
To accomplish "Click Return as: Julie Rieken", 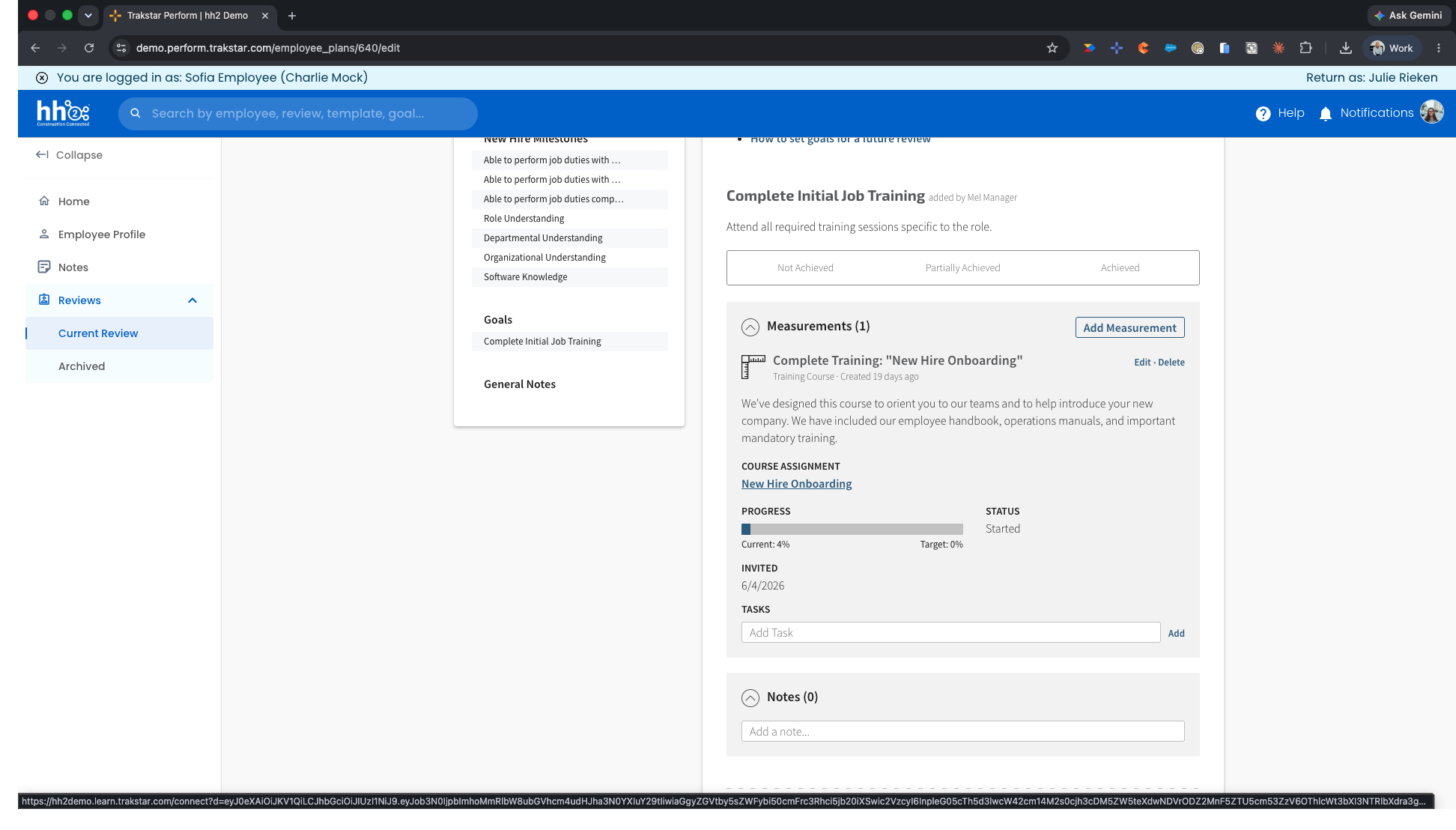I will 1371,78.
